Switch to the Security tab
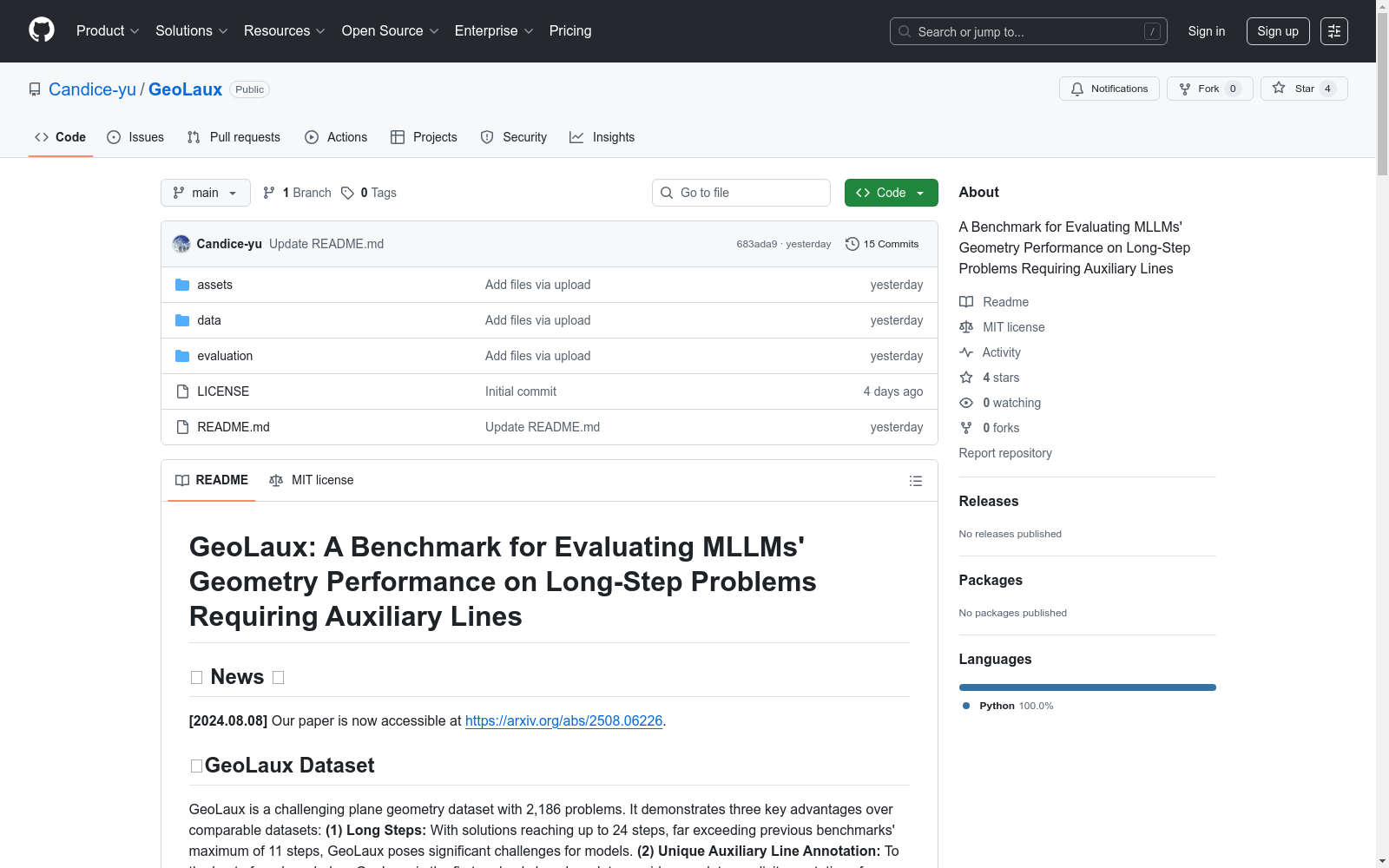1389x868 pixels. pos(514,137)
